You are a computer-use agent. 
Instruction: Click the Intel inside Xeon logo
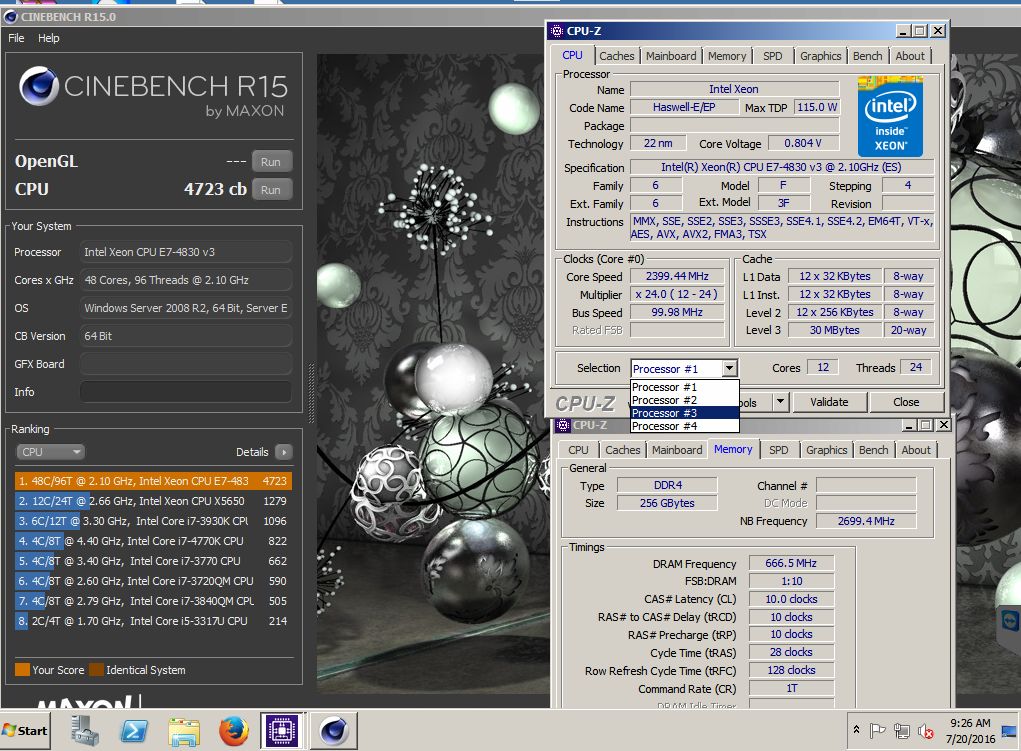pos(890,117)
